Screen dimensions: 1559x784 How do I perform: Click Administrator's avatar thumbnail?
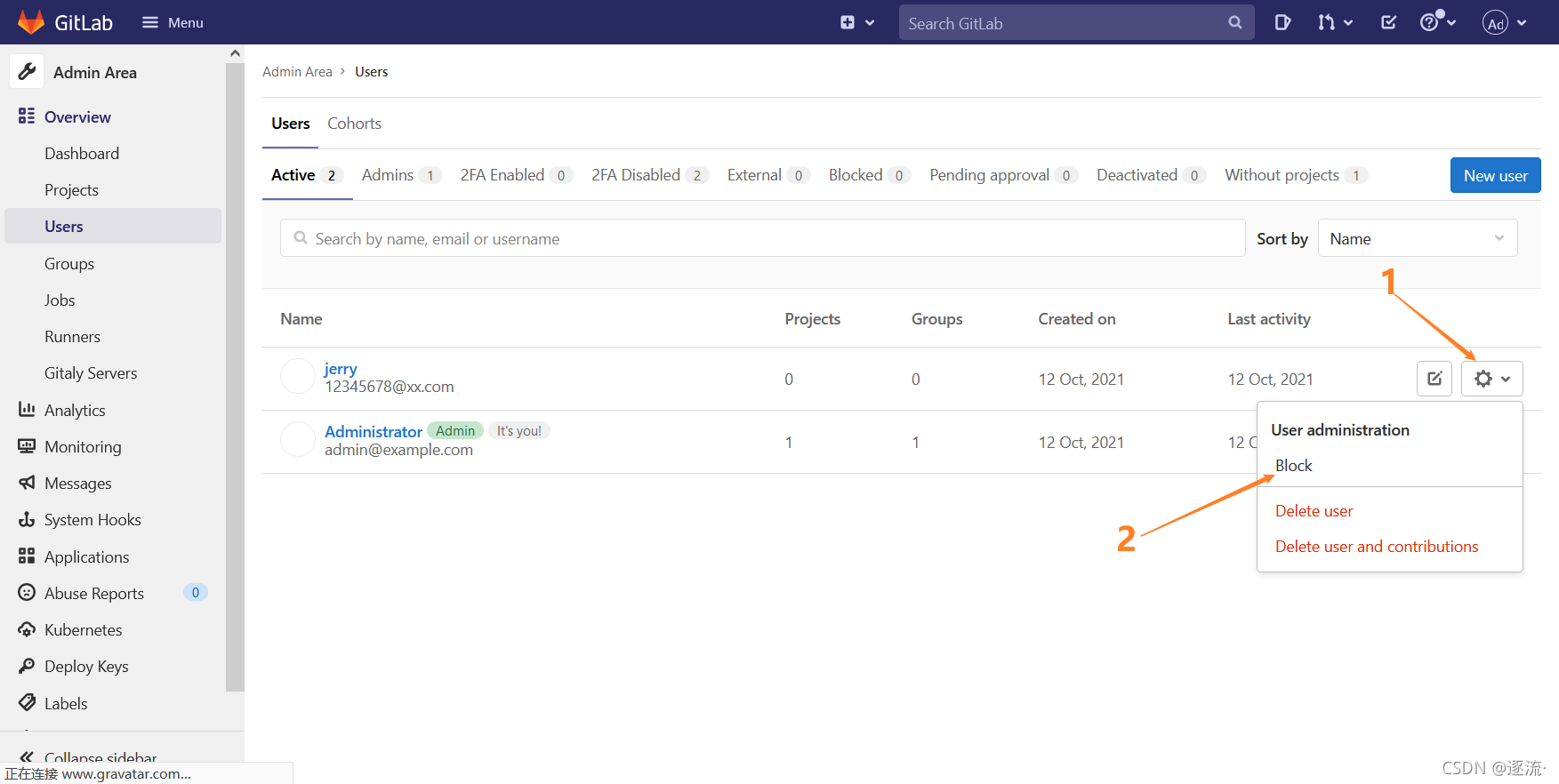click(x=298, y=439)
